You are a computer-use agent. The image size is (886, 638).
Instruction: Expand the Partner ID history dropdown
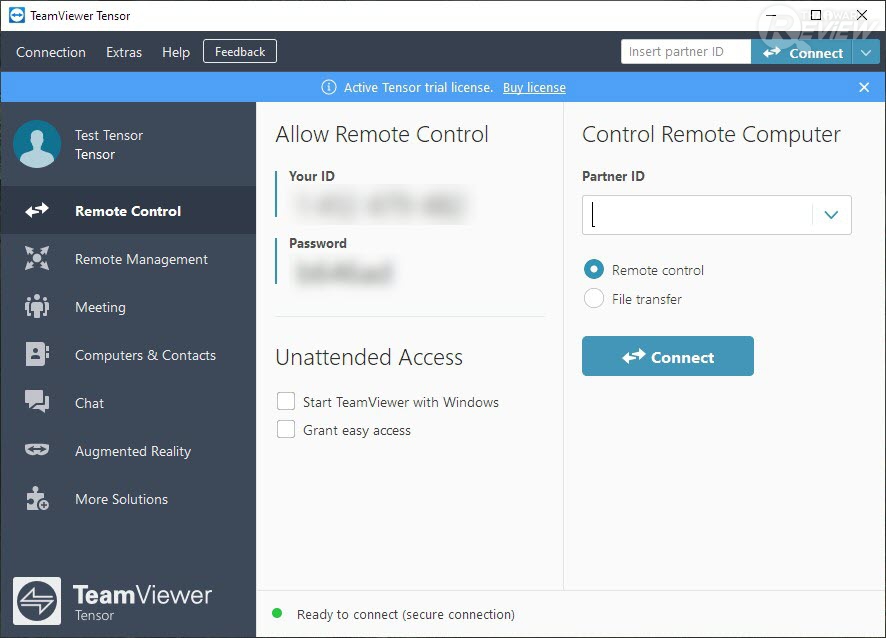[831, 215]
